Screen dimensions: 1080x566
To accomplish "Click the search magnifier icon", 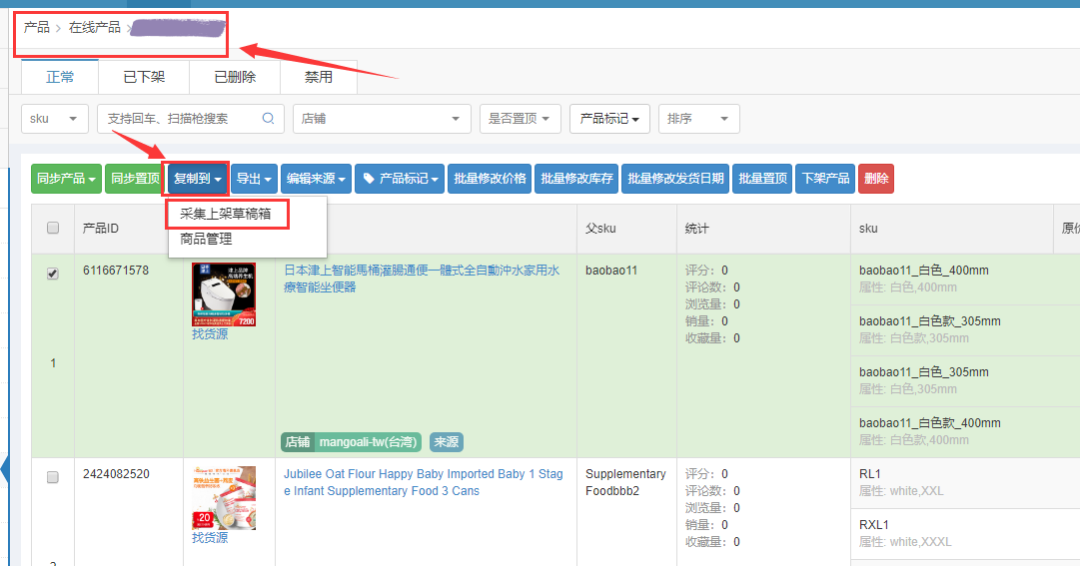I will (x=268, y=118).
